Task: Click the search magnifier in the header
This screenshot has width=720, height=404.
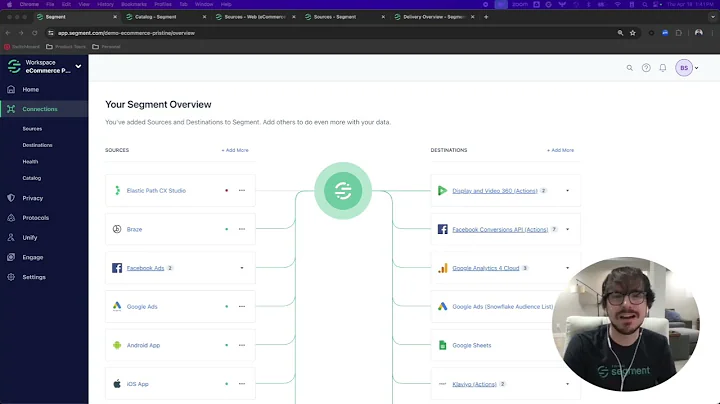Action: [x=630, y=68]
